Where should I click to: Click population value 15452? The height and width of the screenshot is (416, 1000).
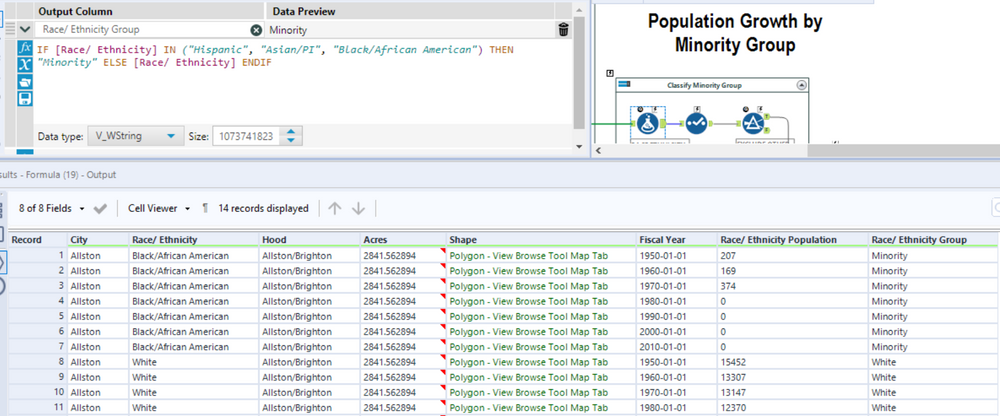click(x=733, y=362)
